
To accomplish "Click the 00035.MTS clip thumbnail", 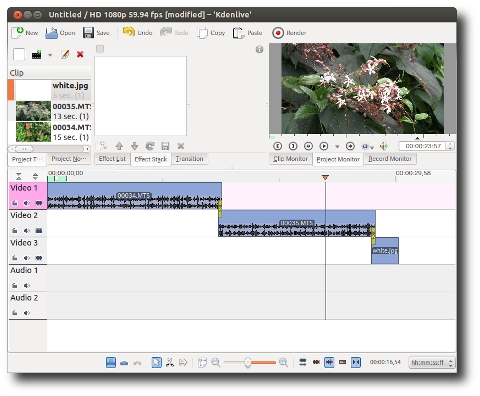I will click(x=33, y=111).
